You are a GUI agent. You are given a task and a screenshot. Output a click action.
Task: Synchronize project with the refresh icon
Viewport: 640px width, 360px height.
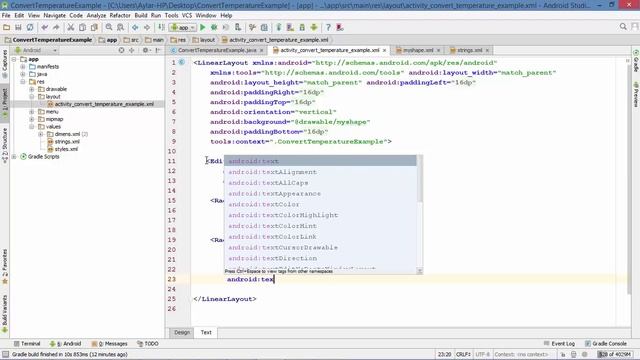pyautogui.click(x=30, y=27)
